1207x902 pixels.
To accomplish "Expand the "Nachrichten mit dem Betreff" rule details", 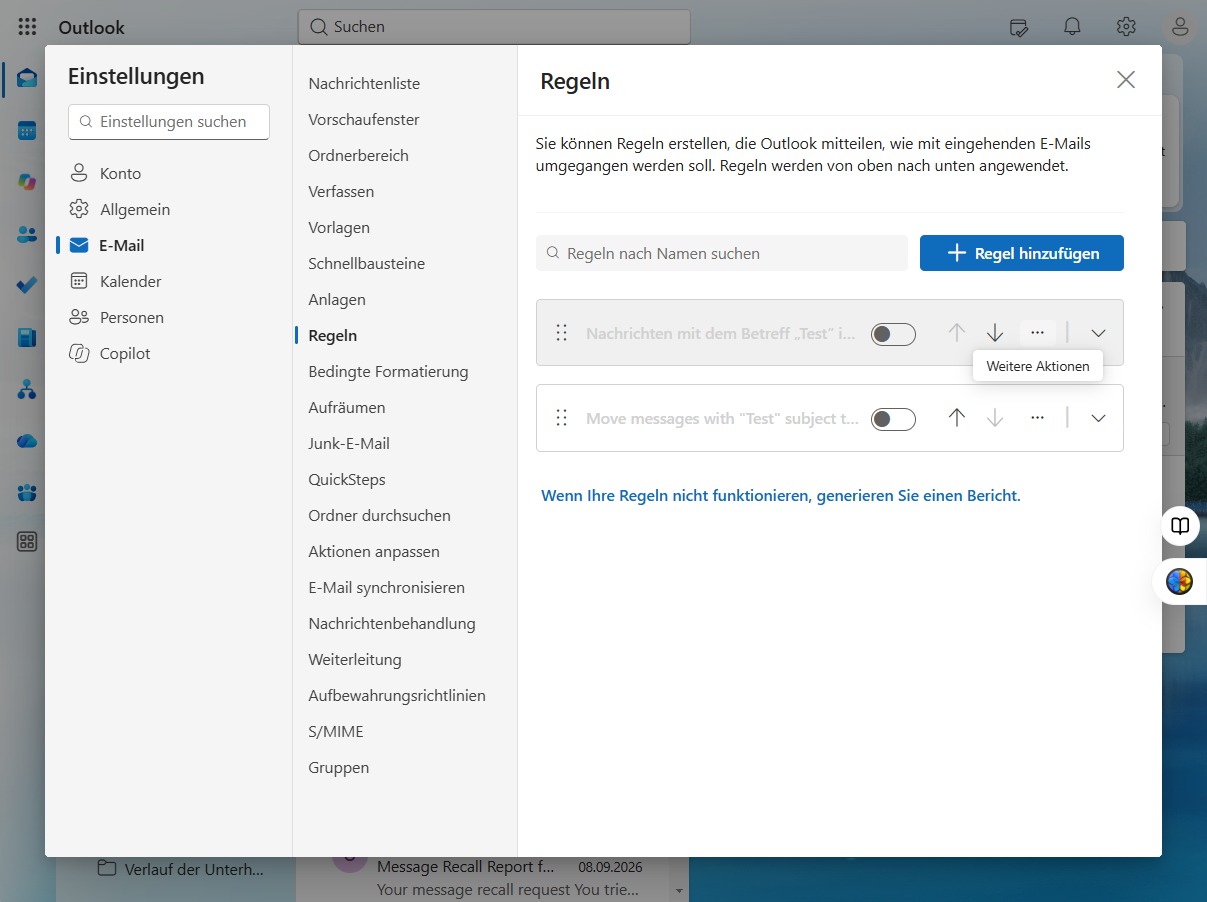I will (1098, 333).
